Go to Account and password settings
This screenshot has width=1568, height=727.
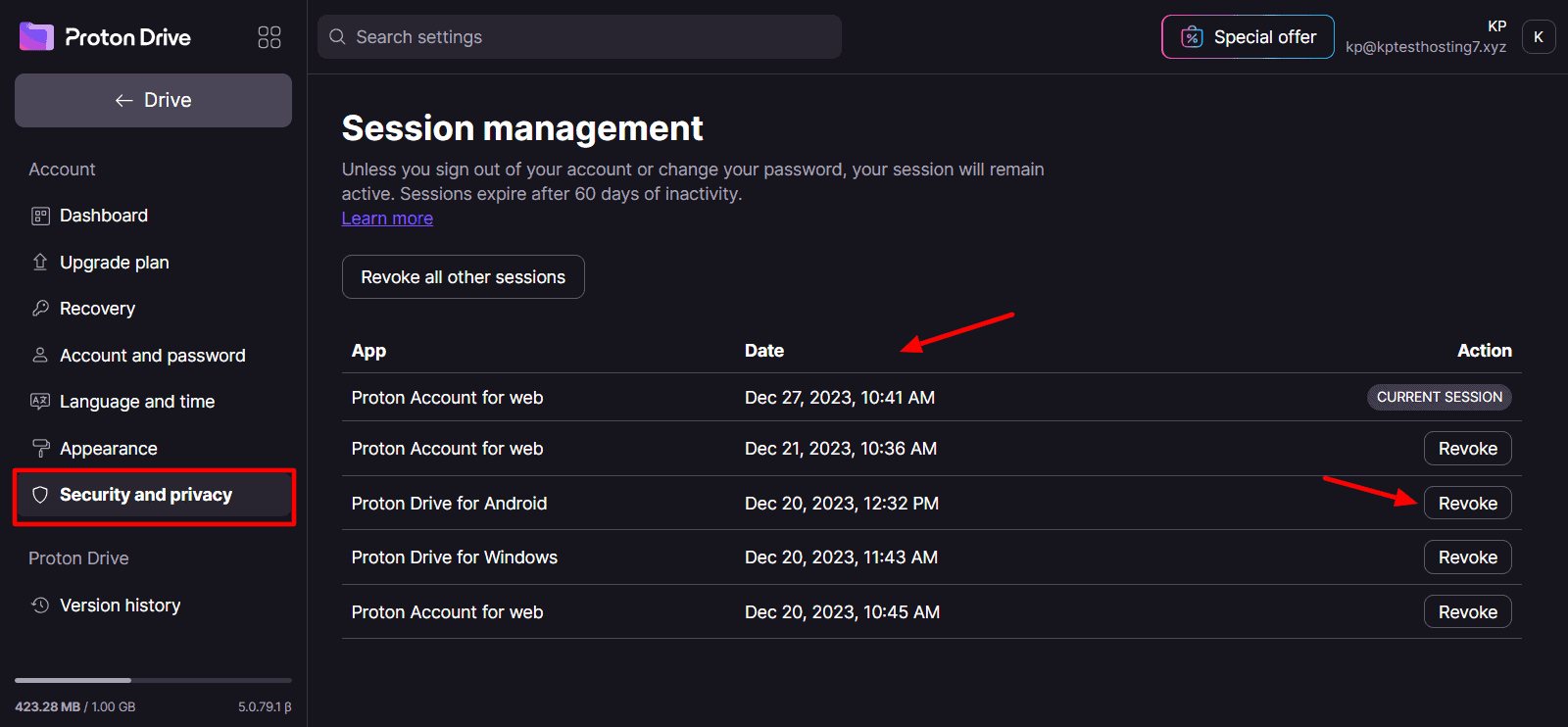coord(152,356)
